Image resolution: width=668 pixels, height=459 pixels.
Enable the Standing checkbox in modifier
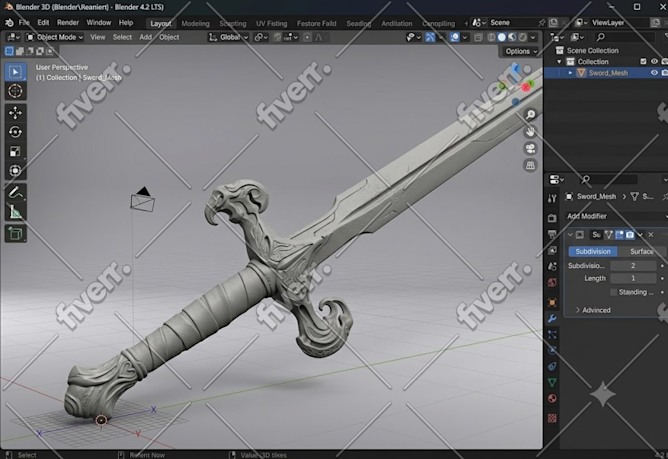pos(613,292)
